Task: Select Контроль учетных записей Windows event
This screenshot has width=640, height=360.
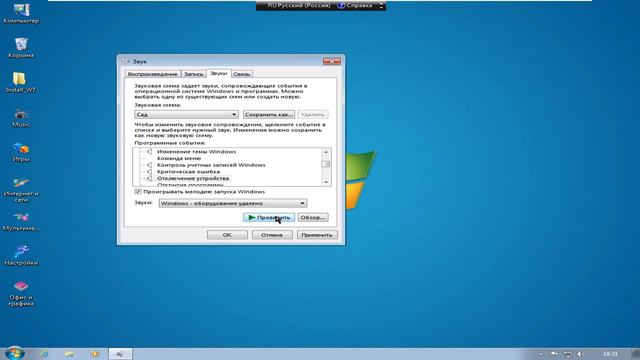Action: tap(211, 165)
